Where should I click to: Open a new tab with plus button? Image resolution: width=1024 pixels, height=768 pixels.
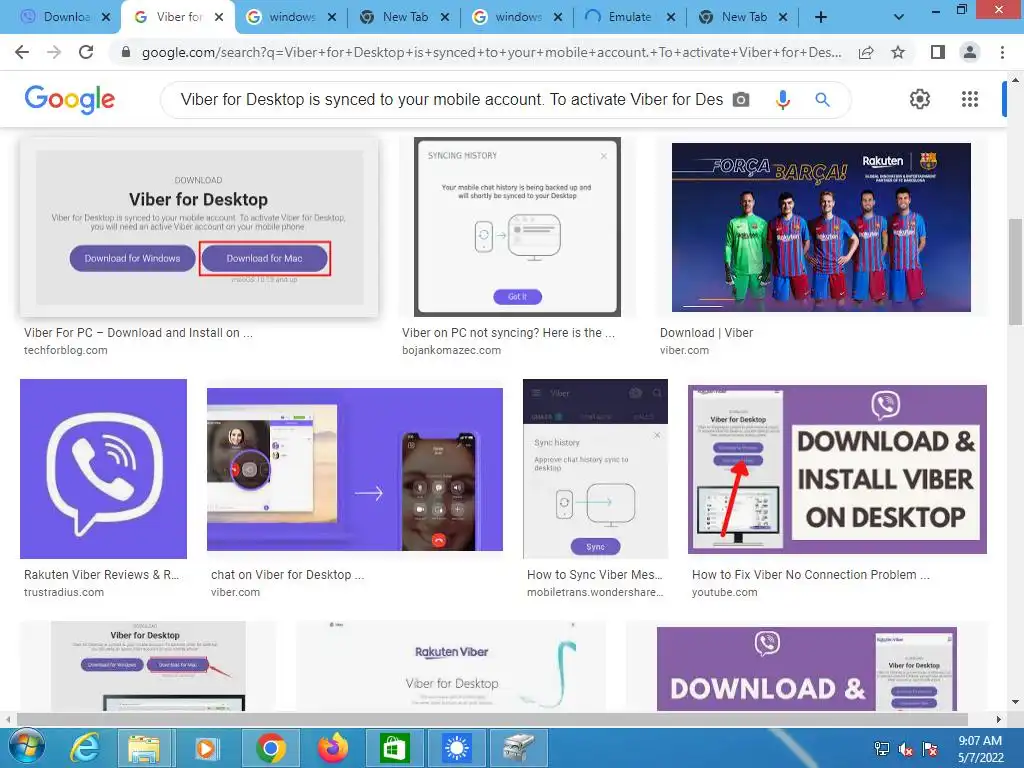coord(821,18)
